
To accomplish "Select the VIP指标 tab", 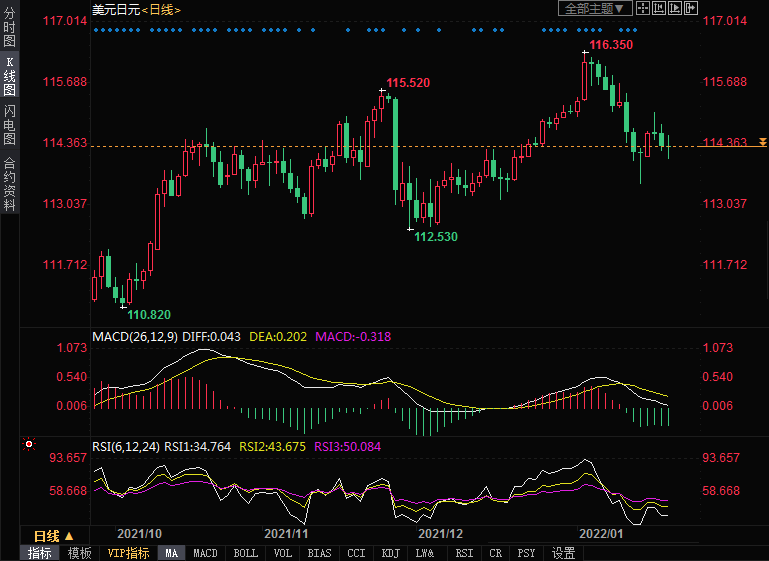I will 128,553.
